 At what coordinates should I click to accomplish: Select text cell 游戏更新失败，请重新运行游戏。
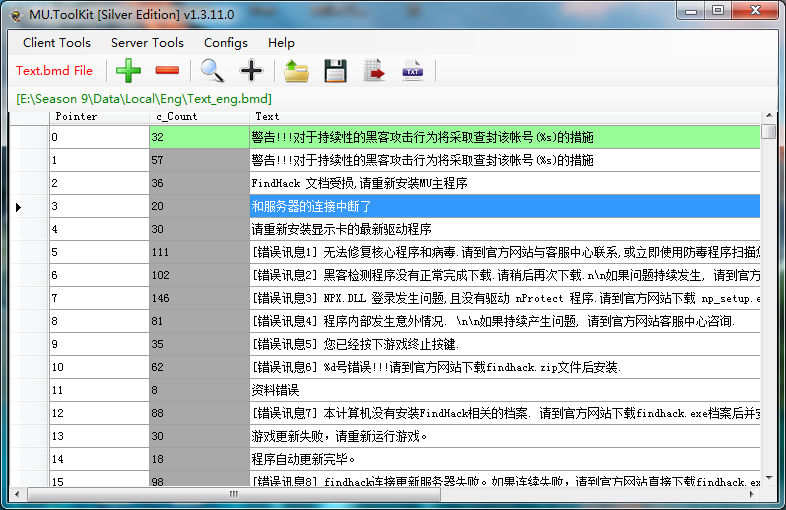coord(505,437)
